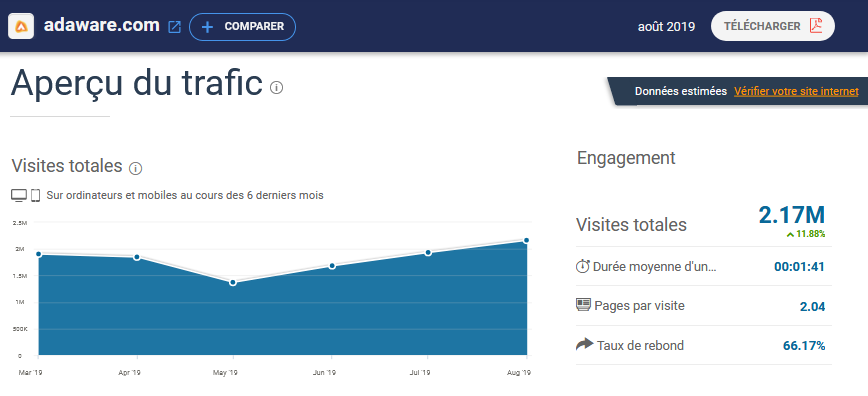This screenshot has height=396, width=868.
Task: Click the Mar '19 data point on chart
Action: pyautogui.click(x=39, y=254)
